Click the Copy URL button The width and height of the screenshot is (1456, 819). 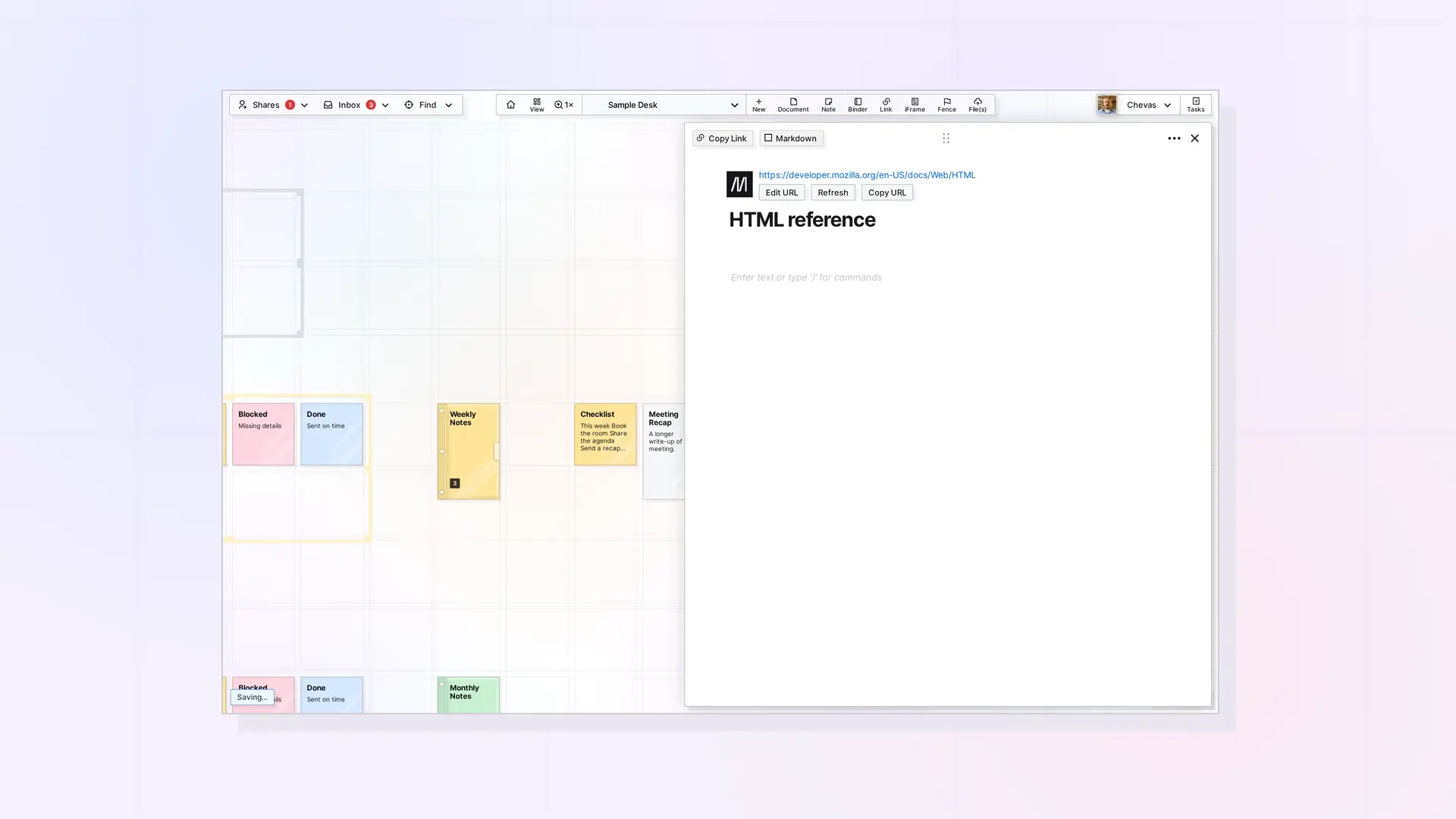click(887, 193)
